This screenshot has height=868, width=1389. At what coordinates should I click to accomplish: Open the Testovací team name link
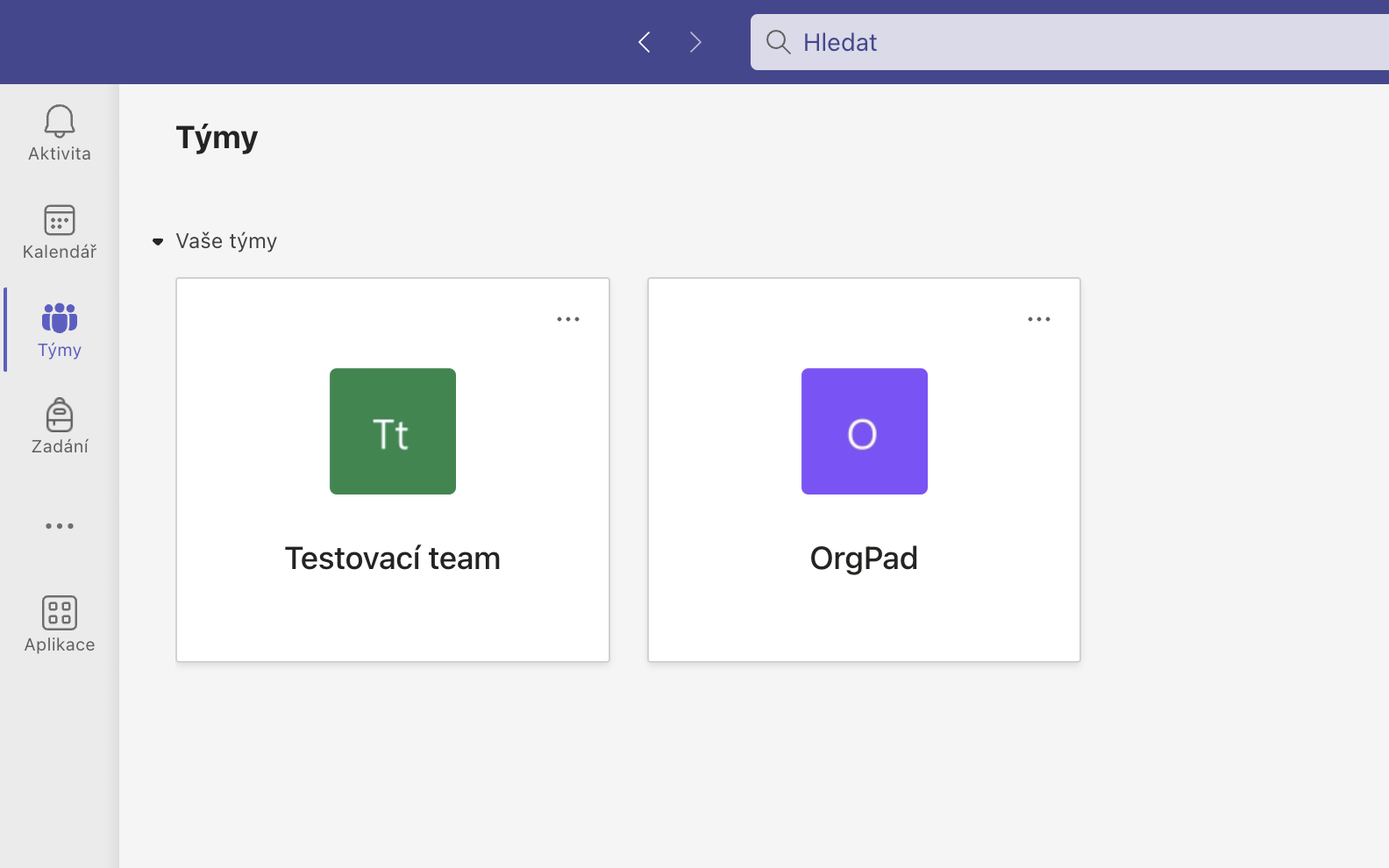tap(393, 559)
